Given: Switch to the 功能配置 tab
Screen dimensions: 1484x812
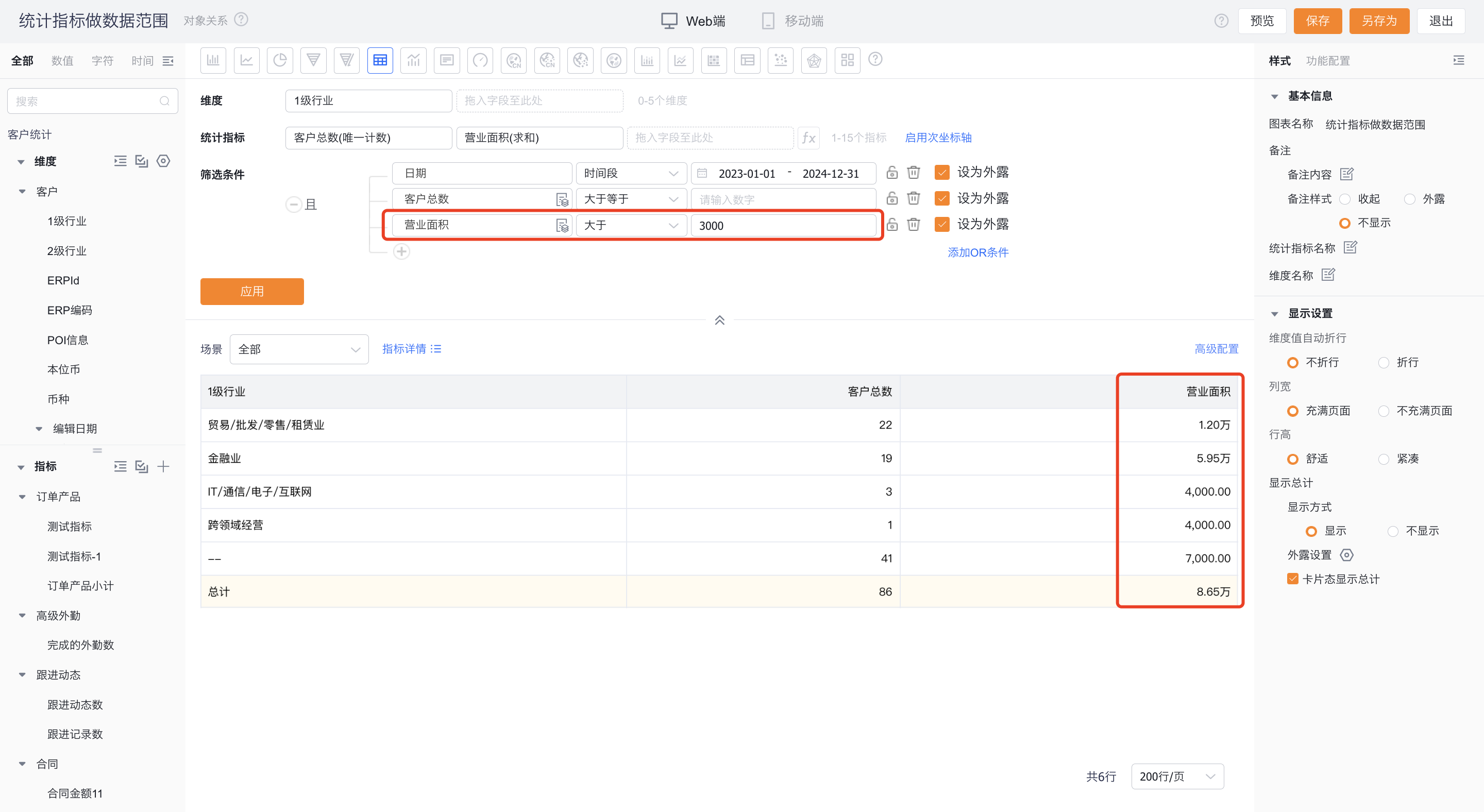Looking at the screenshot, I should pyautogui.click(x=1328, y=61).
